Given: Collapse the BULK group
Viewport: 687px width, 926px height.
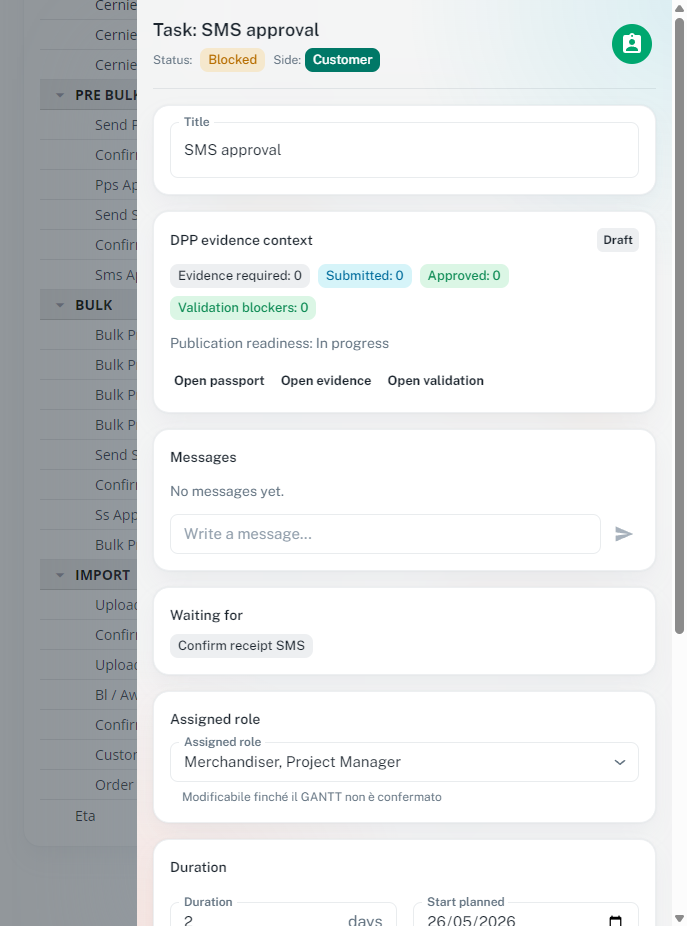Looking at the screenshot, I should point(59,305).
